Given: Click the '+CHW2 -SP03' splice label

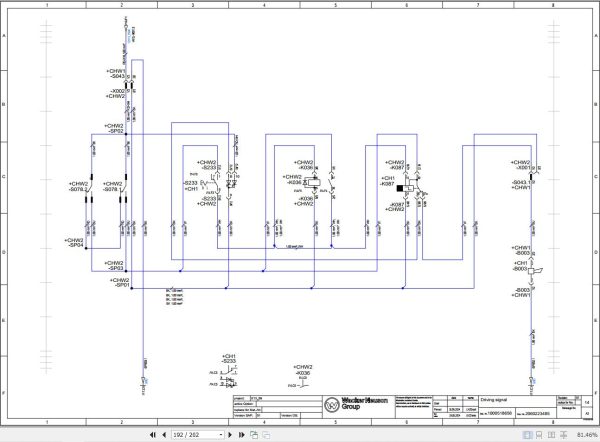Looking at the screenshot, I should pos(114,266).
